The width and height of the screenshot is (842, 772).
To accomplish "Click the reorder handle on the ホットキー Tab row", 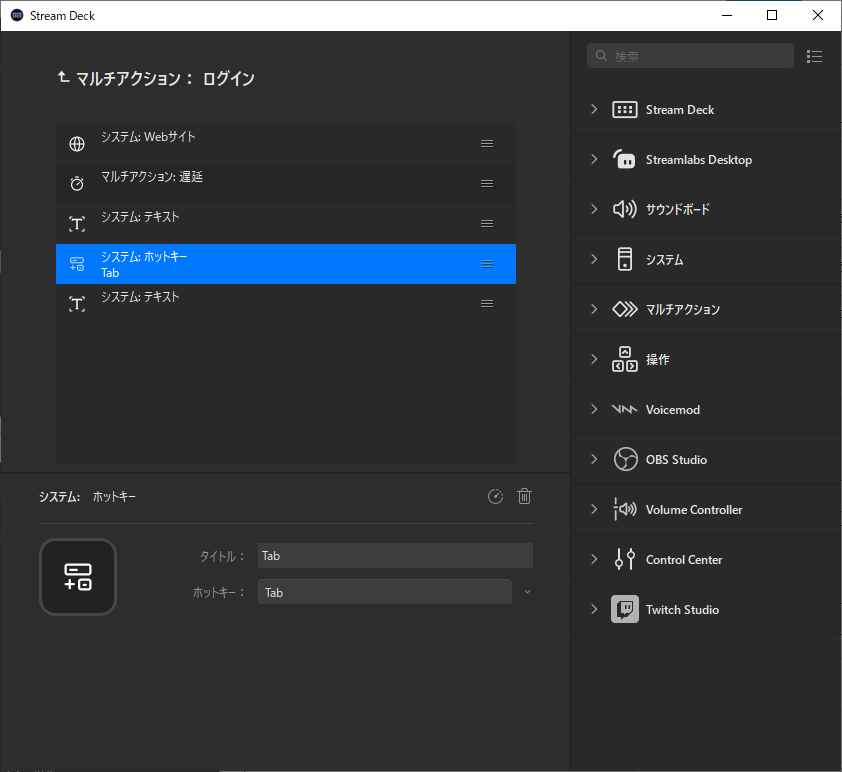I will coord(487,264).
